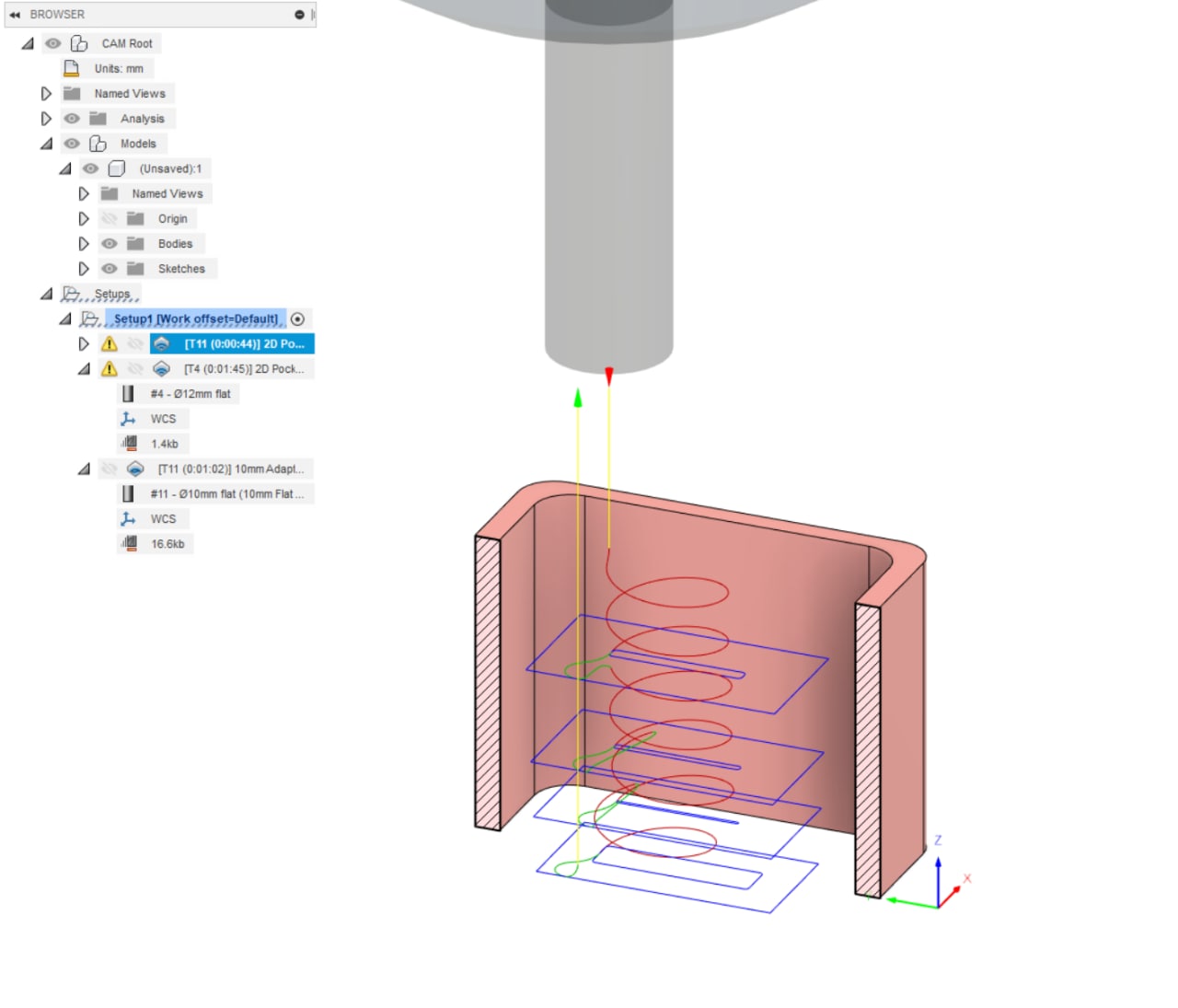Select the [T11 (0:01:02)] 10mm Adaptive operation
1178x1008 pixels.
pos(231,469)
